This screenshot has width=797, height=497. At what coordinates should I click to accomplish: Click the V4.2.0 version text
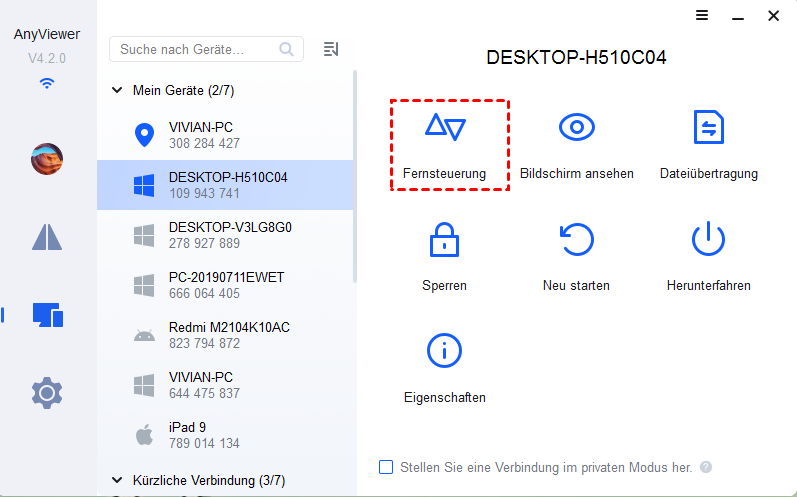tap(47, 58)
